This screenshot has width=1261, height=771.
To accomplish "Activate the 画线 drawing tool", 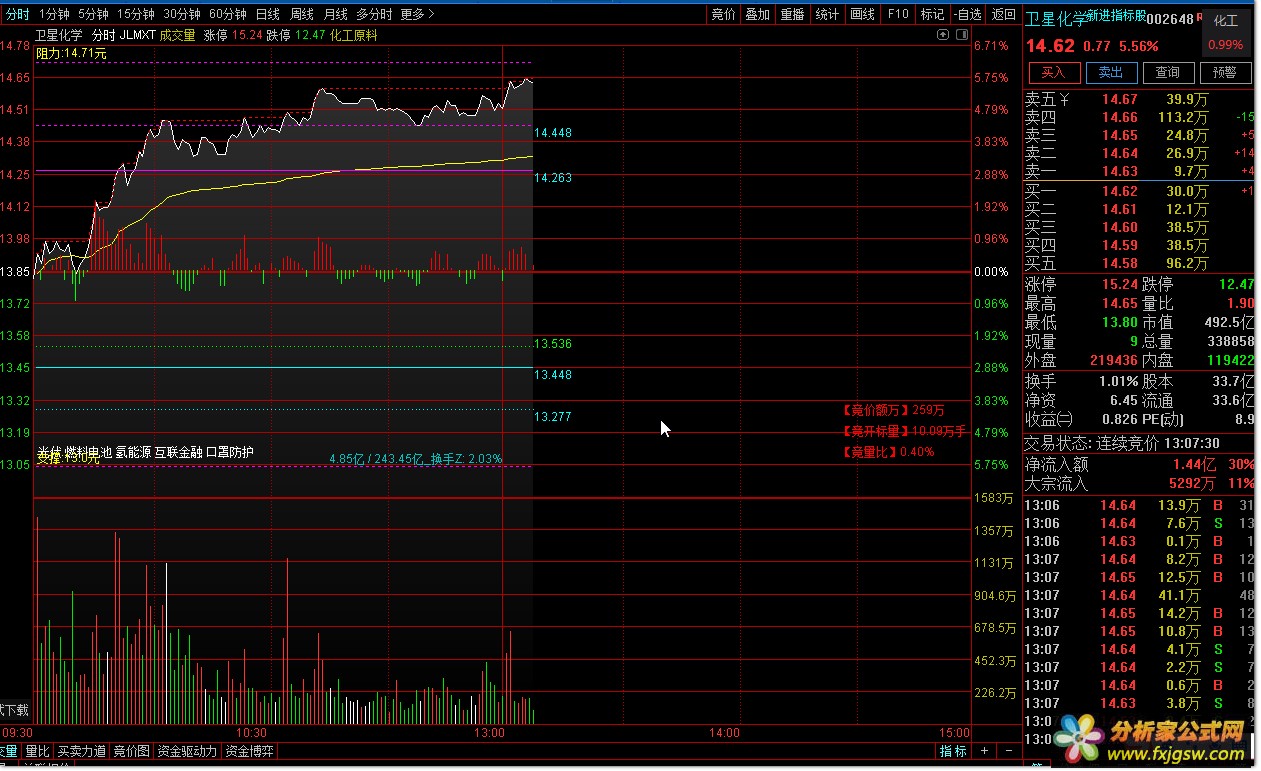I will click(x=862, y=14).
